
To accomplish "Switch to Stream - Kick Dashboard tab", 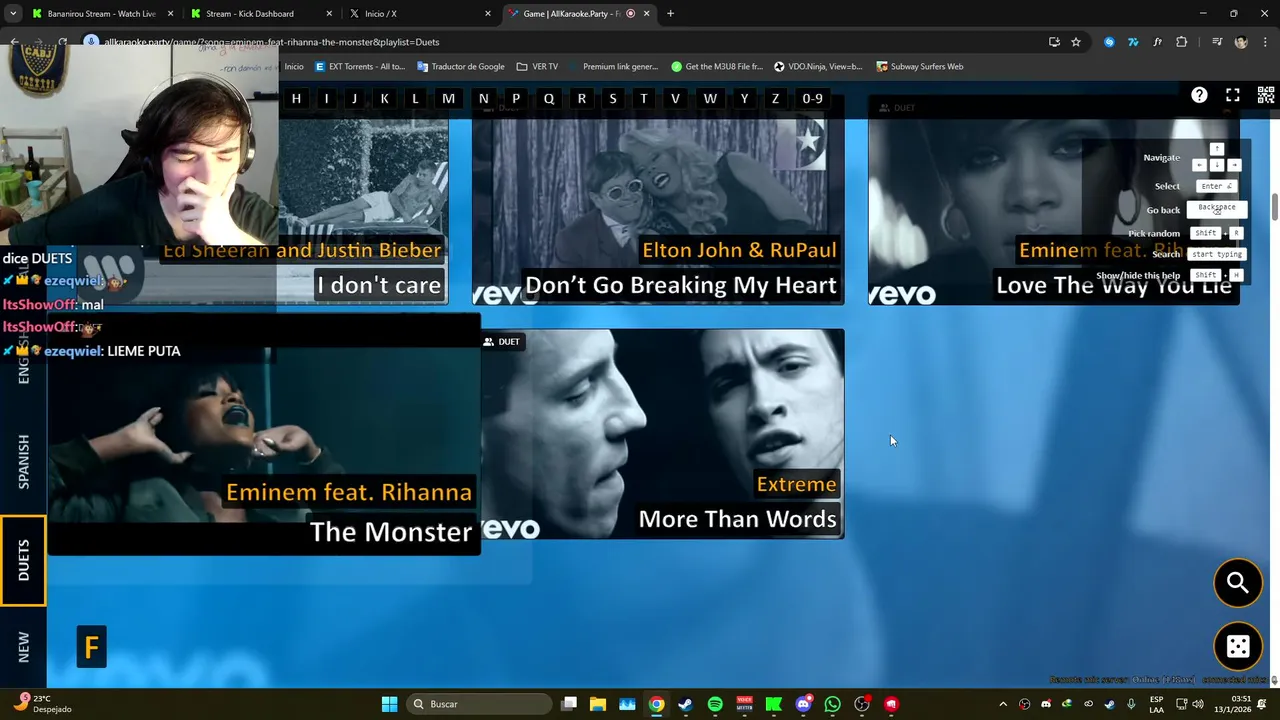I will [259, 14].
